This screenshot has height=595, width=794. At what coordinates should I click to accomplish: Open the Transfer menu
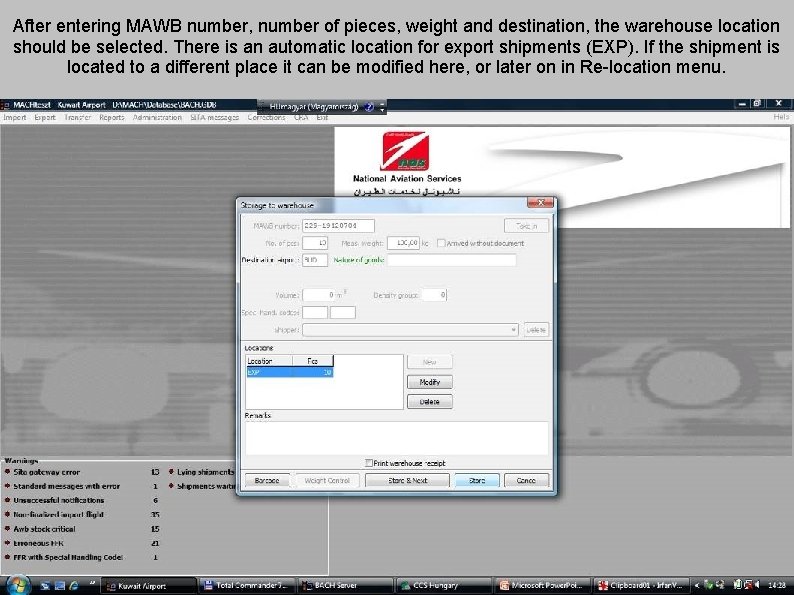pos(77,117)
